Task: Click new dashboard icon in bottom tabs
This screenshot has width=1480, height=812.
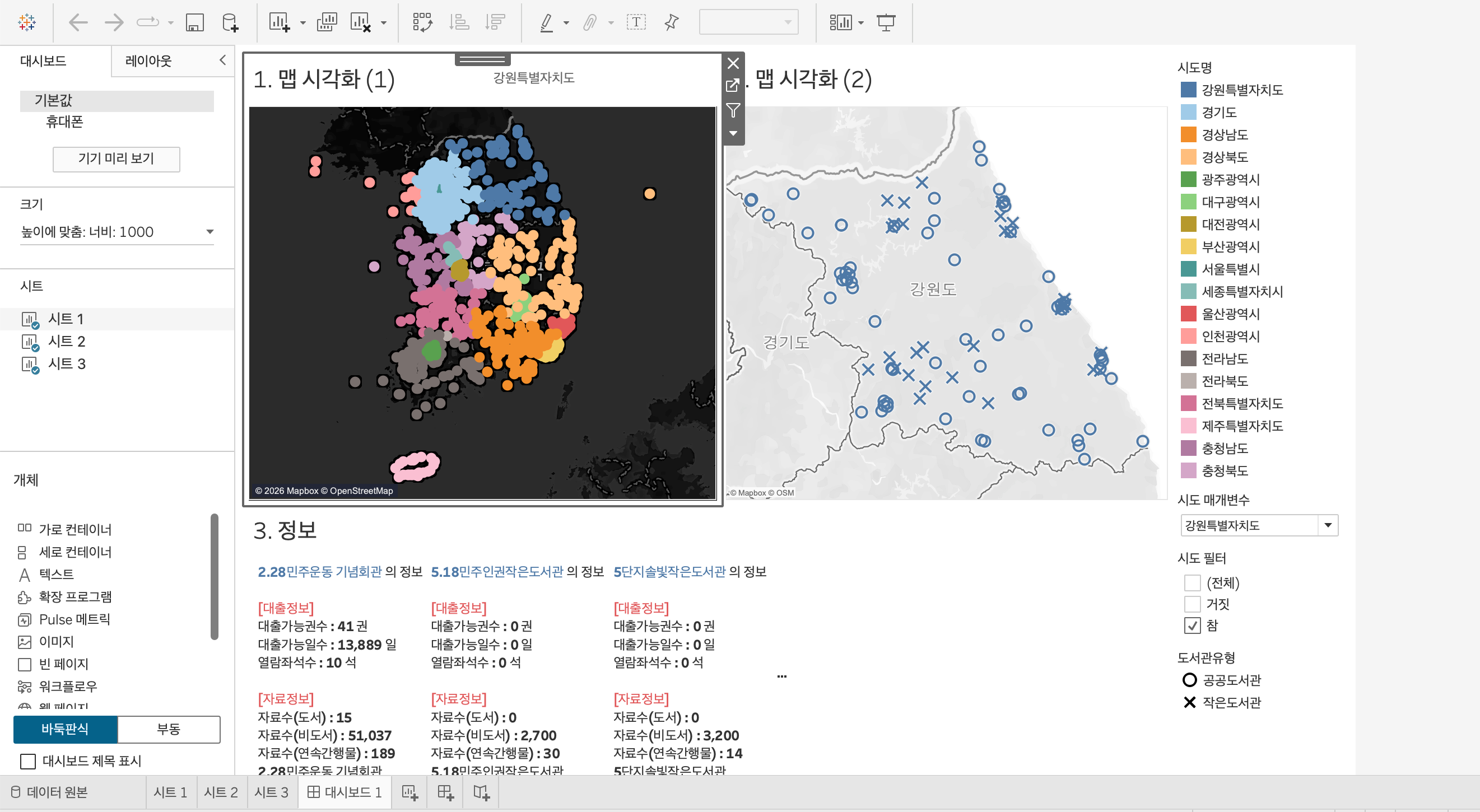Action: [445, 793]
